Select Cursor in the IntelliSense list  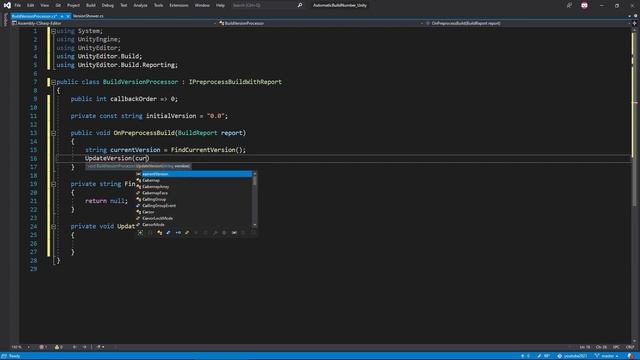194,212
